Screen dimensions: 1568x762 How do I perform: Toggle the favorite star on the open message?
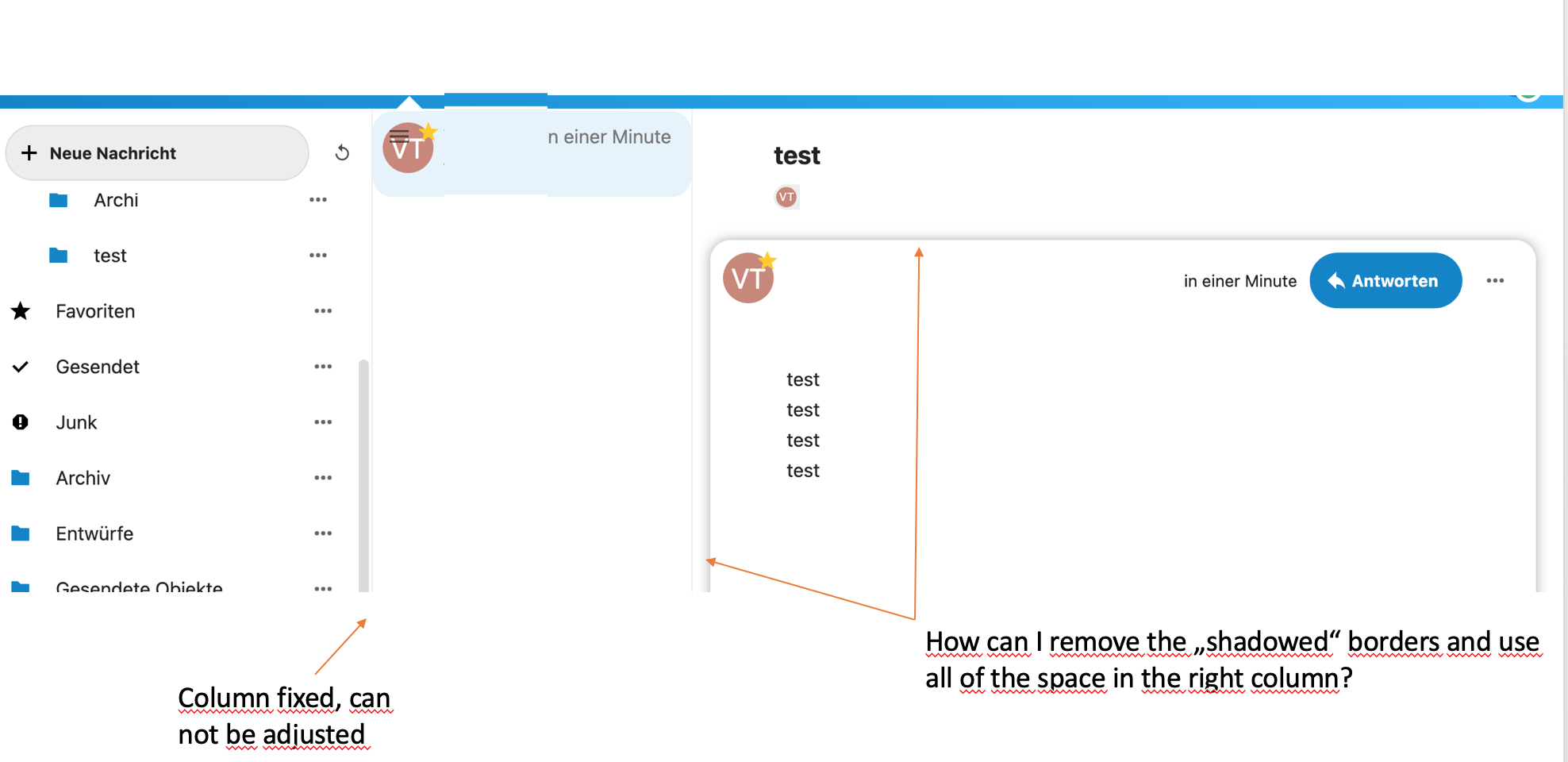767,261
